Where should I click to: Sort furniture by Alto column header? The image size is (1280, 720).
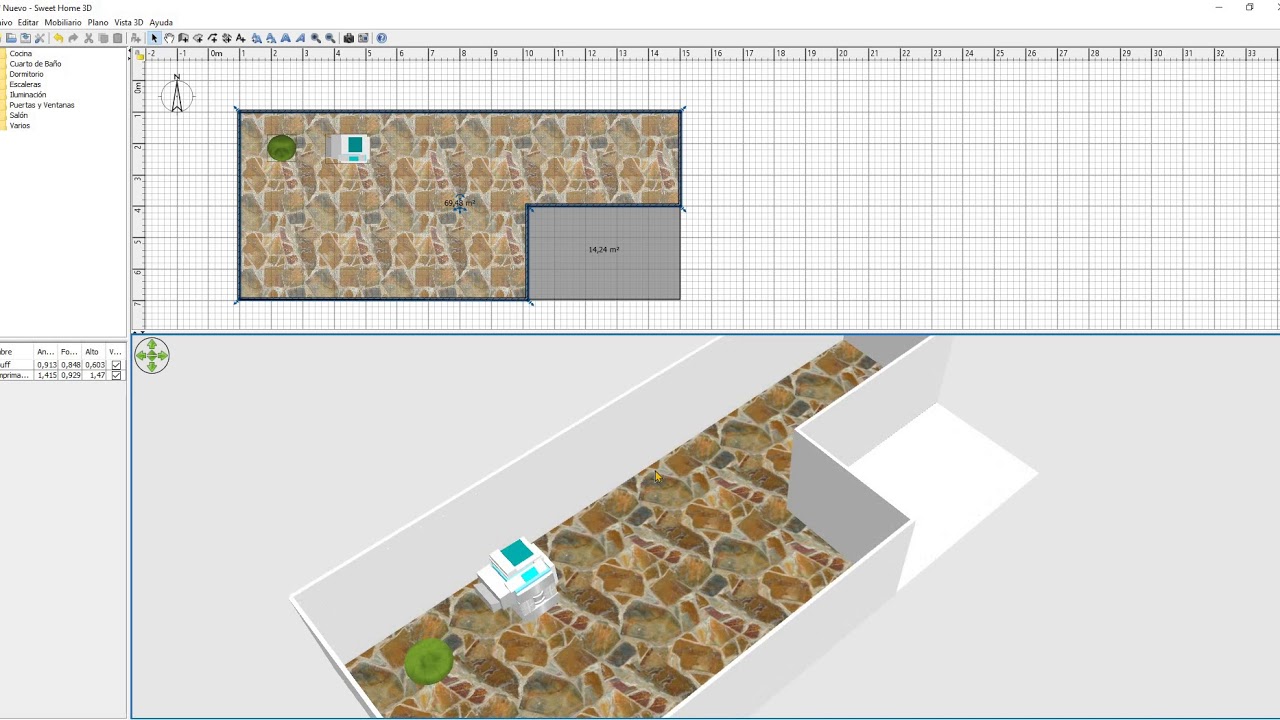tap(92, 352)
